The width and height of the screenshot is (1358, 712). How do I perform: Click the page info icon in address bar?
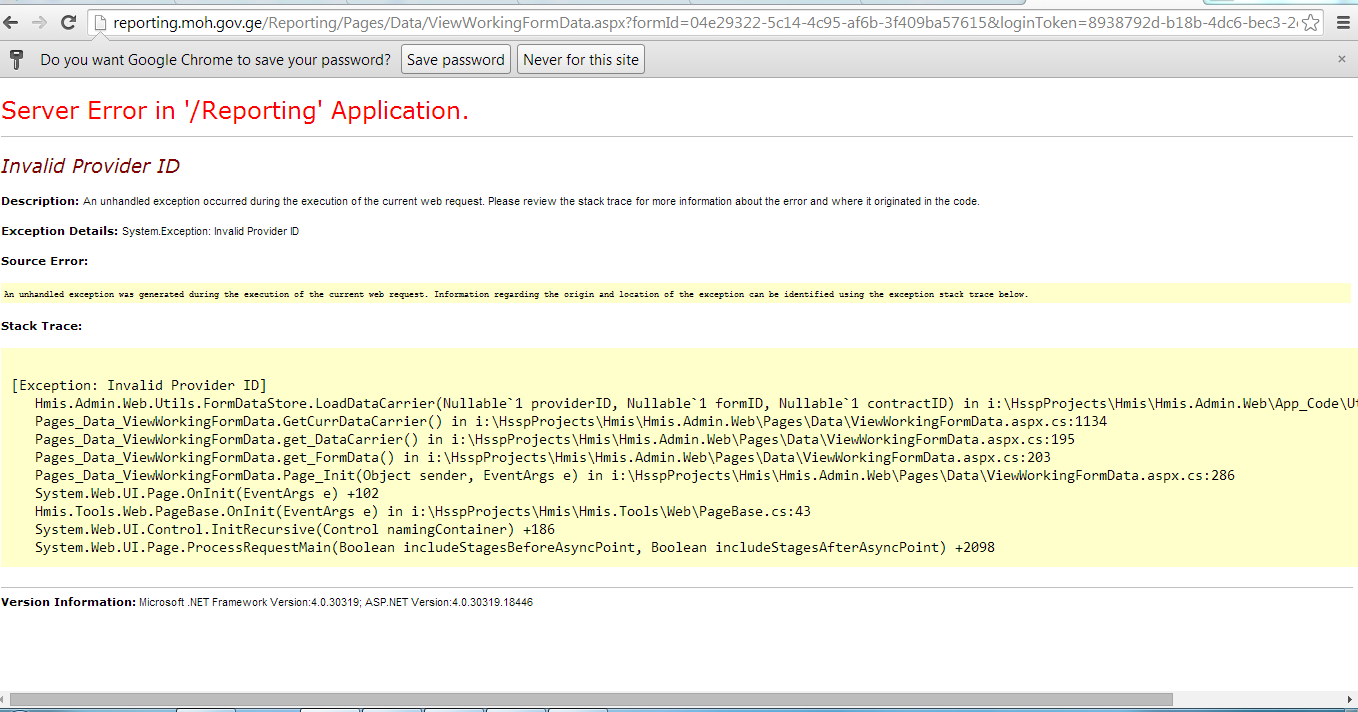point(102,22)
